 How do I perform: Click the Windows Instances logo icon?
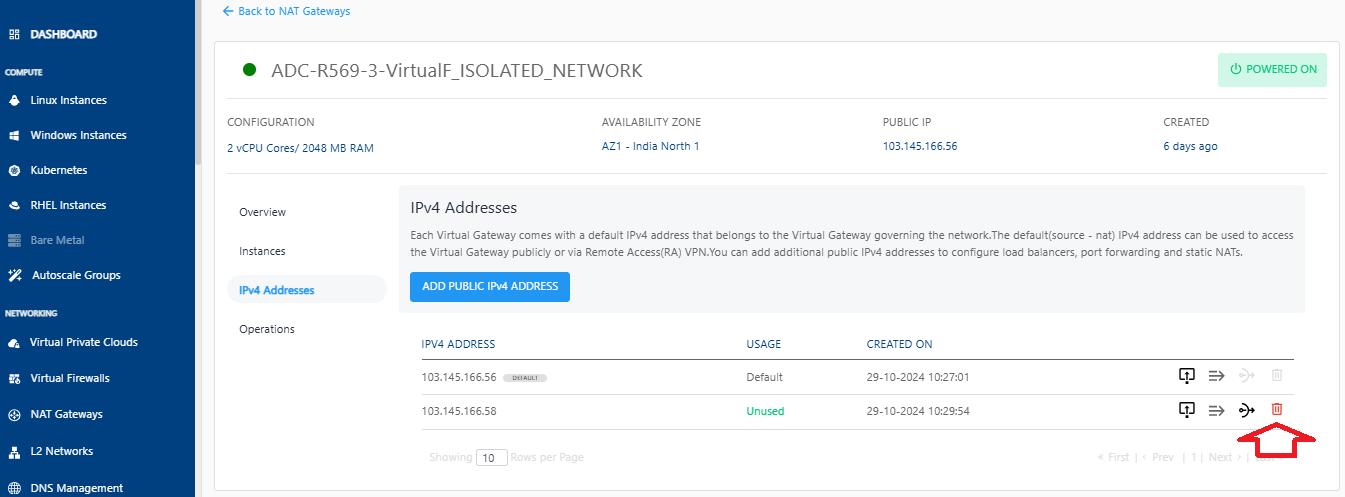click(x=14, y=135)
